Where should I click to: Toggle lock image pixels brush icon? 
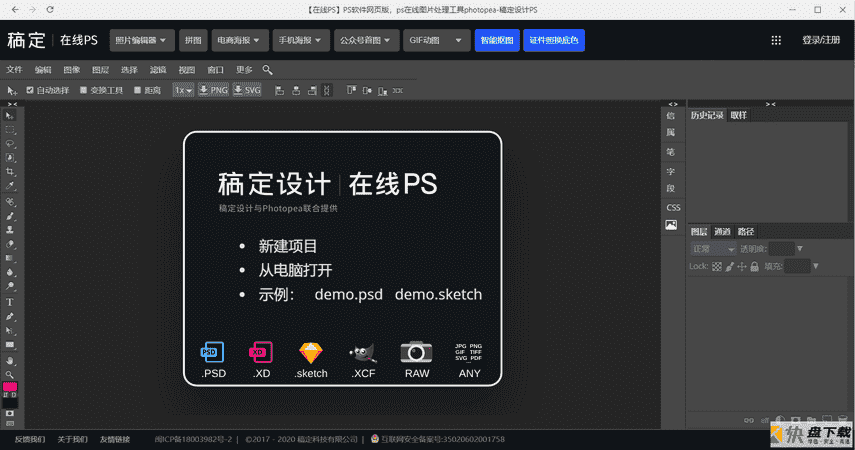coord(730,267)
